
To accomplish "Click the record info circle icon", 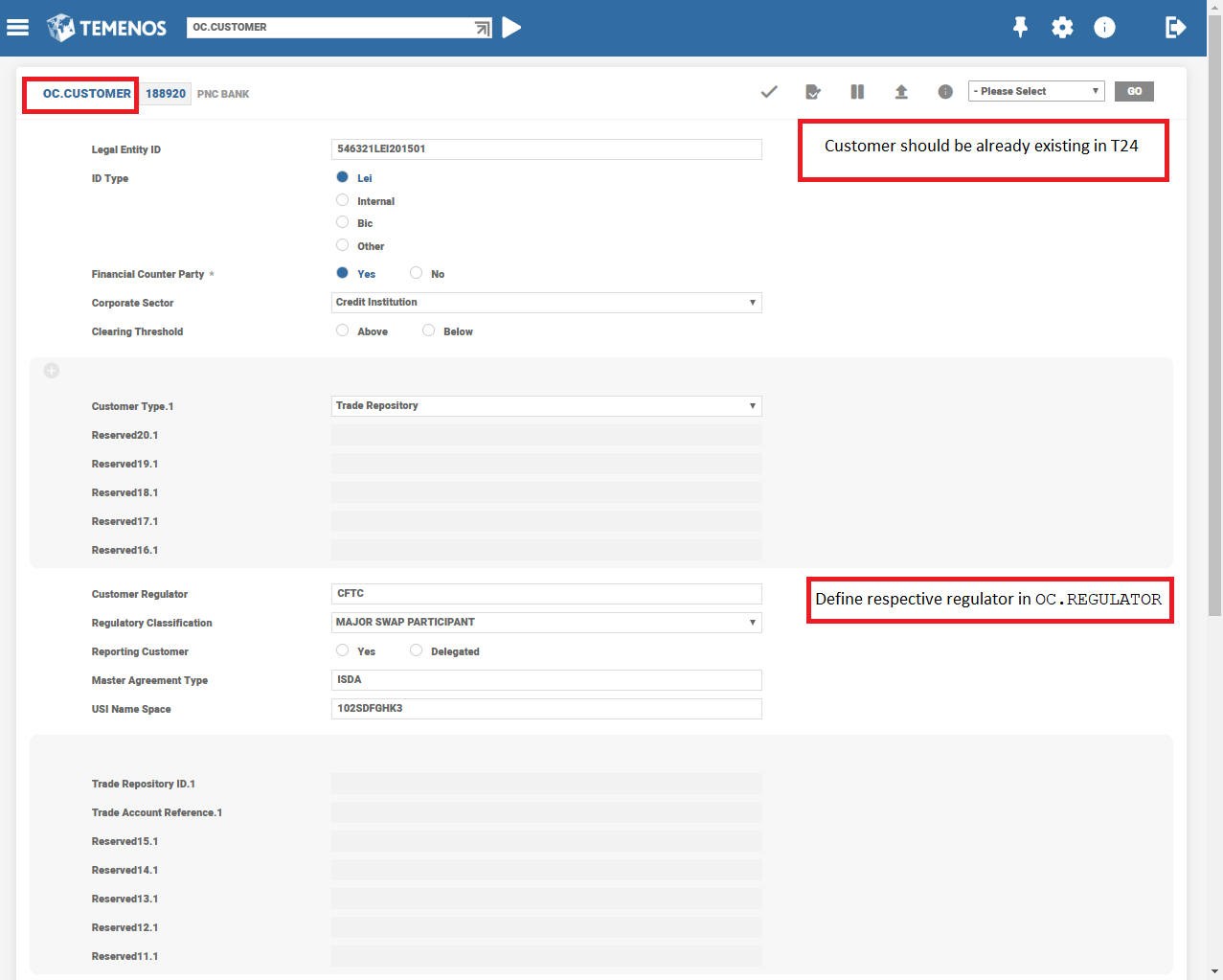I will [945, 92].
